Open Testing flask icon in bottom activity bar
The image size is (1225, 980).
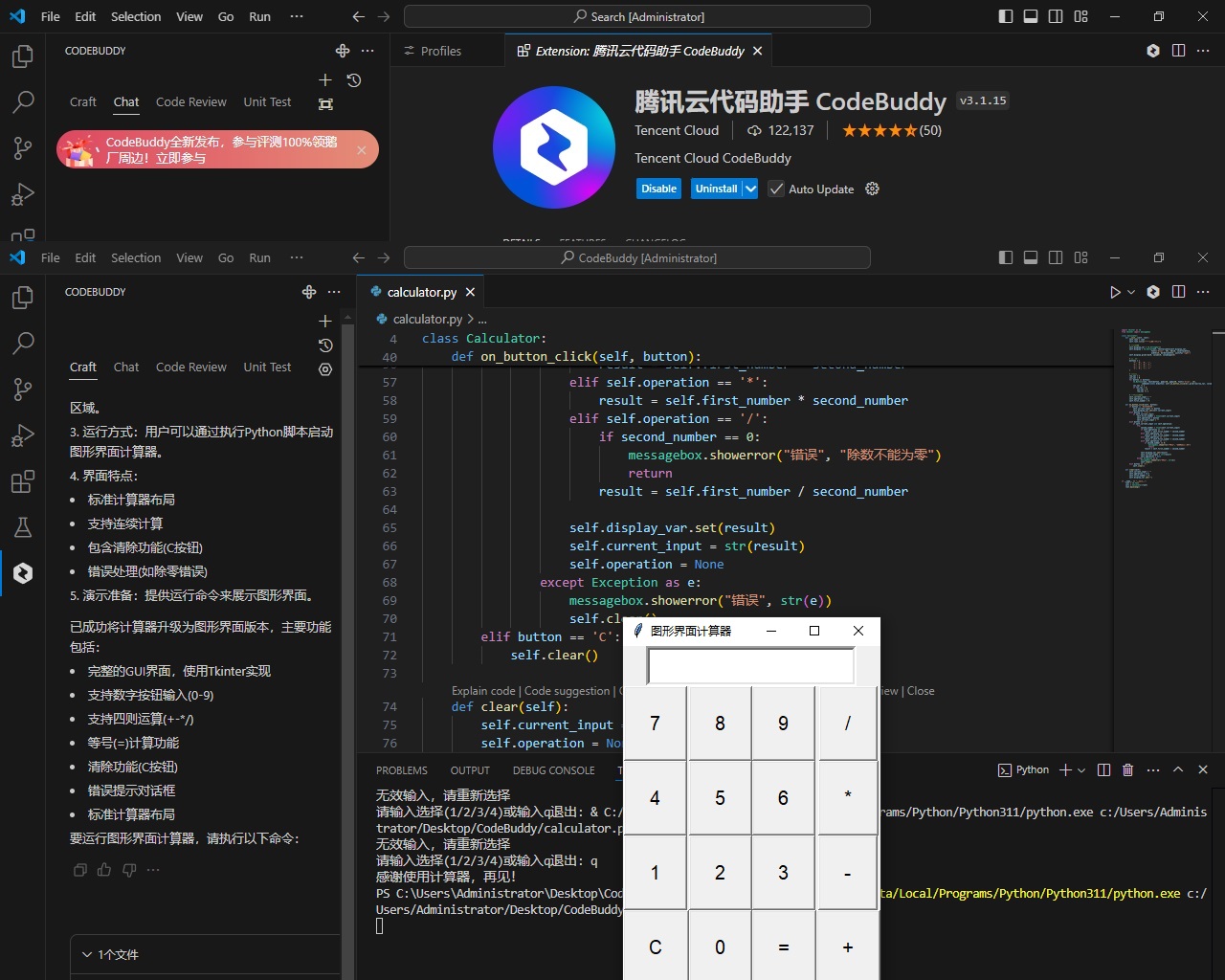[23, 527]
